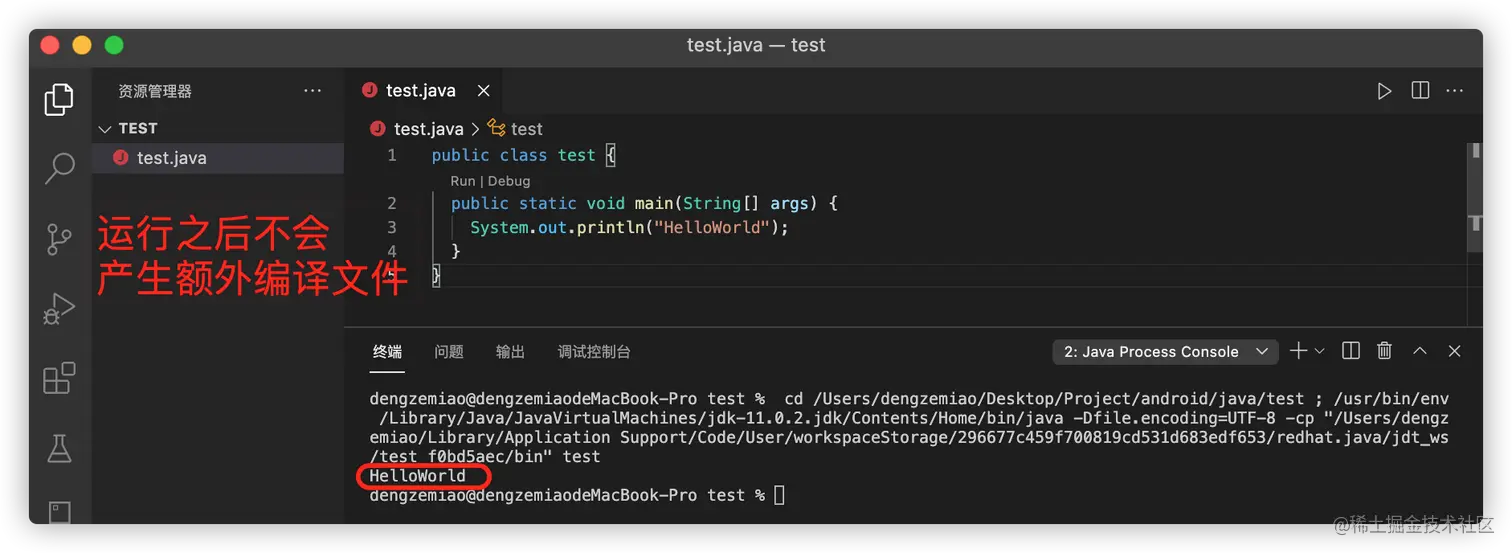Switch to the 问题 panel tab

click(x=449, y=352)
